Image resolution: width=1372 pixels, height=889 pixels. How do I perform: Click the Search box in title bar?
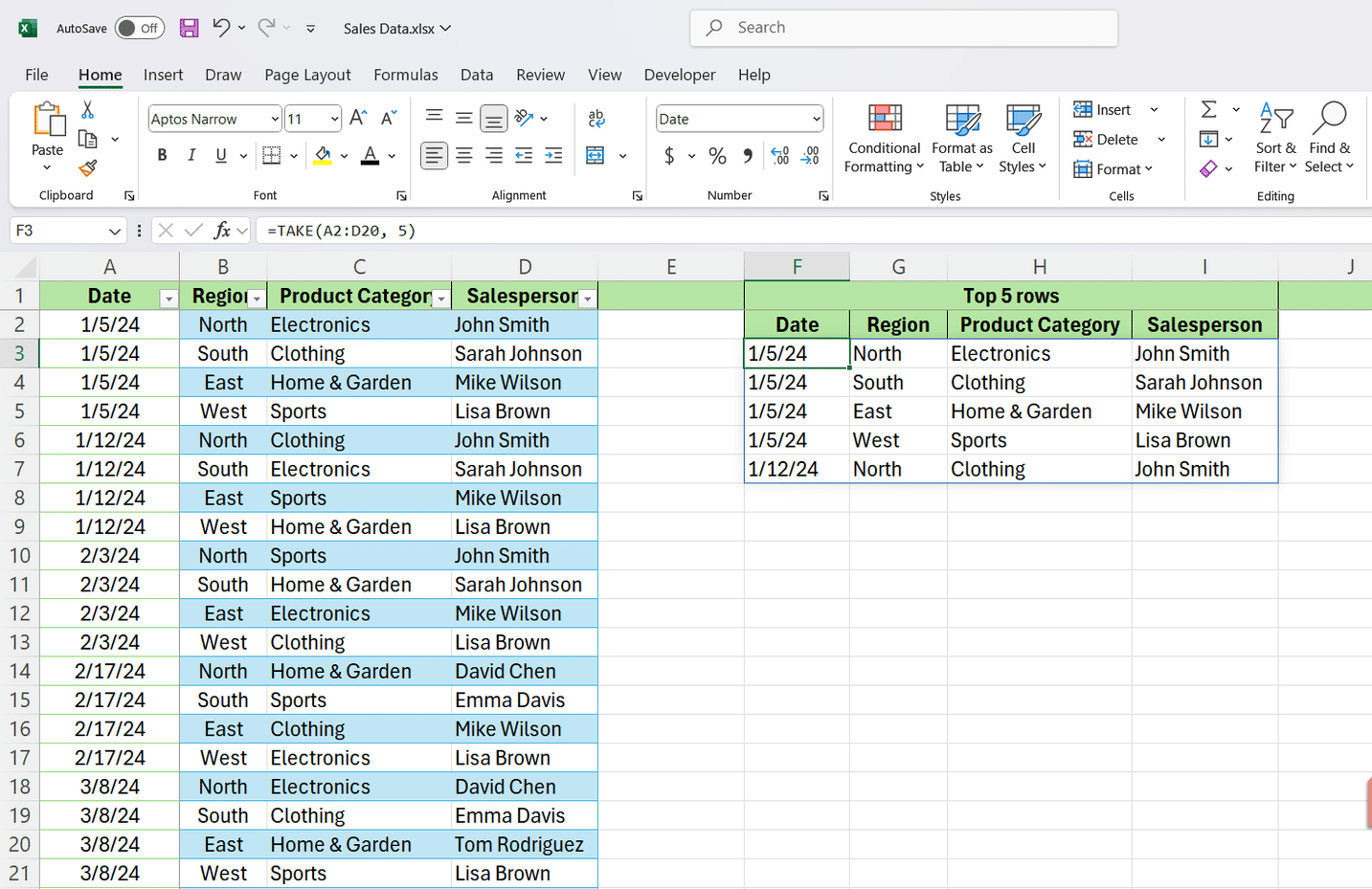coord(904,28)
